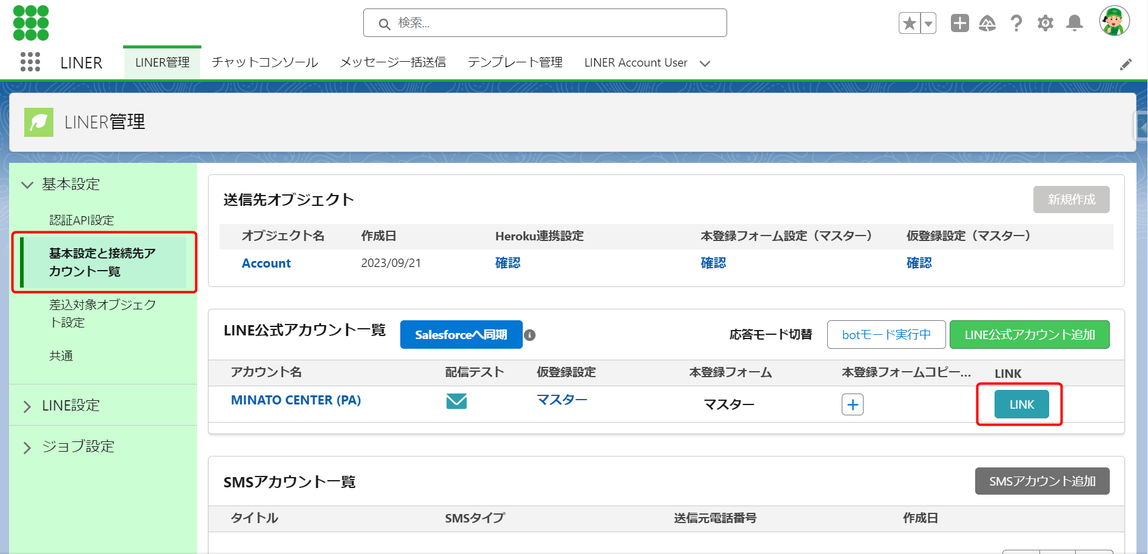
Task: Click the SMSタイプ column header
Action: coord(474,518)
